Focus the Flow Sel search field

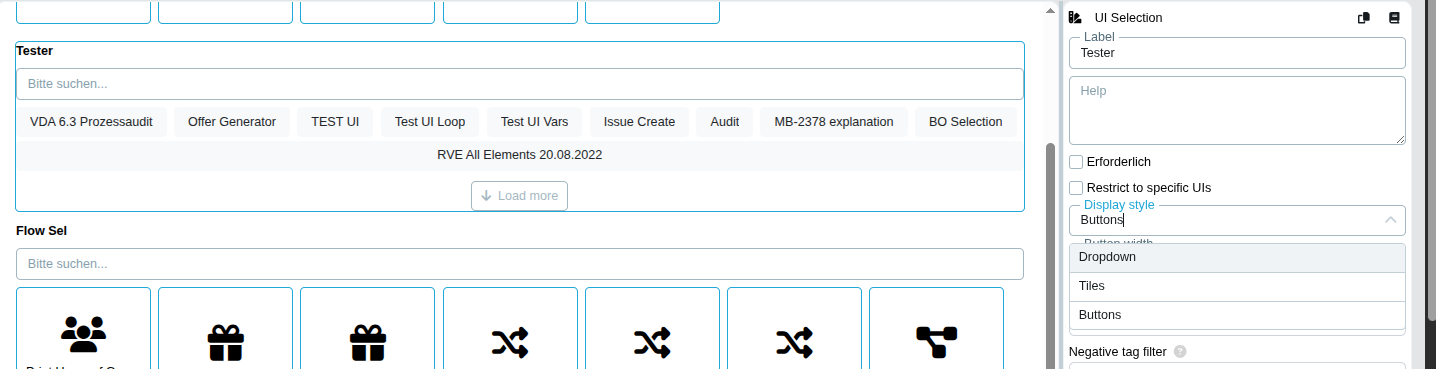pos(519,264)
